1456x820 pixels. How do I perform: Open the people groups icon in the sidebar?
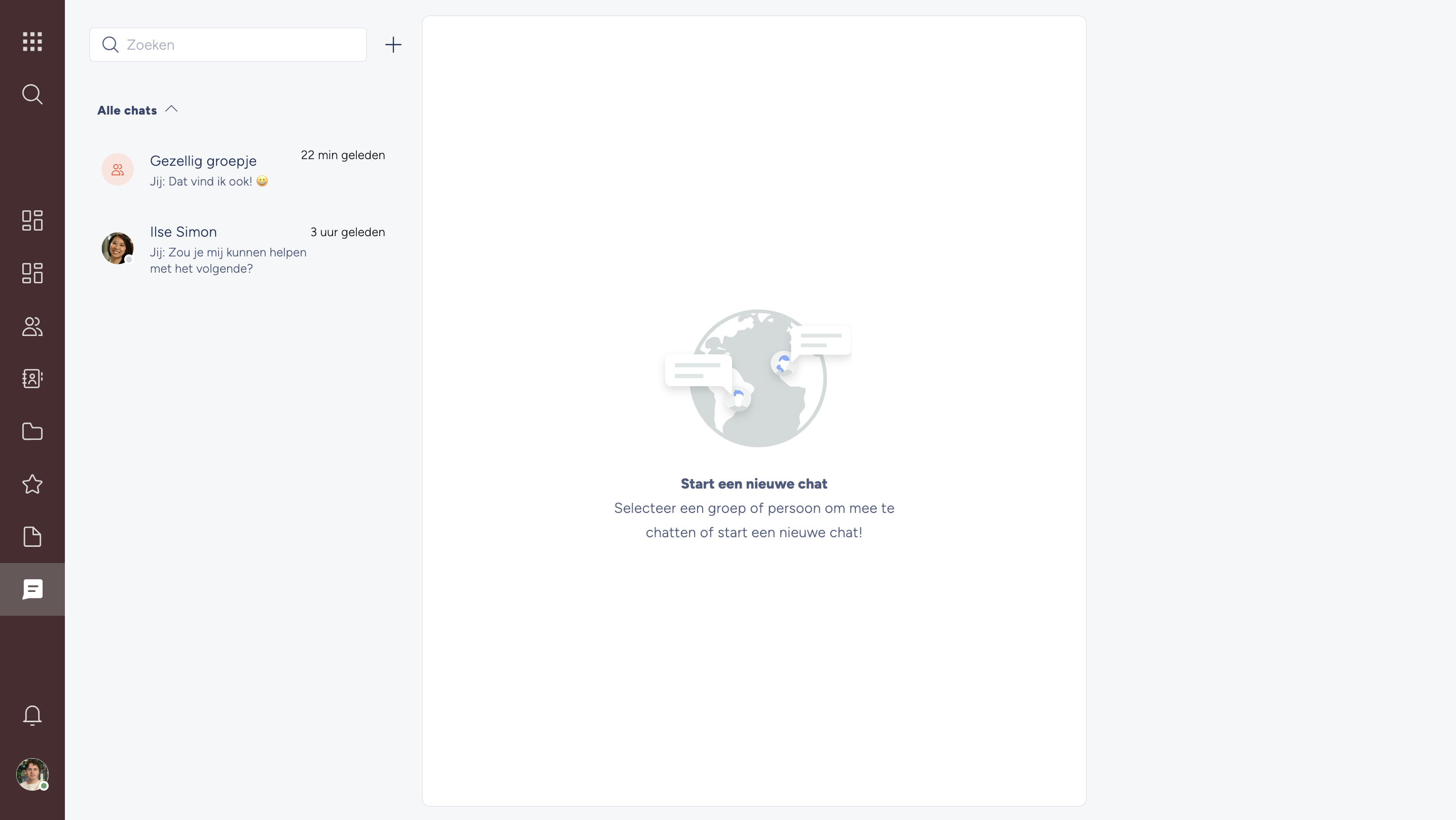click(x=32, y=326)
